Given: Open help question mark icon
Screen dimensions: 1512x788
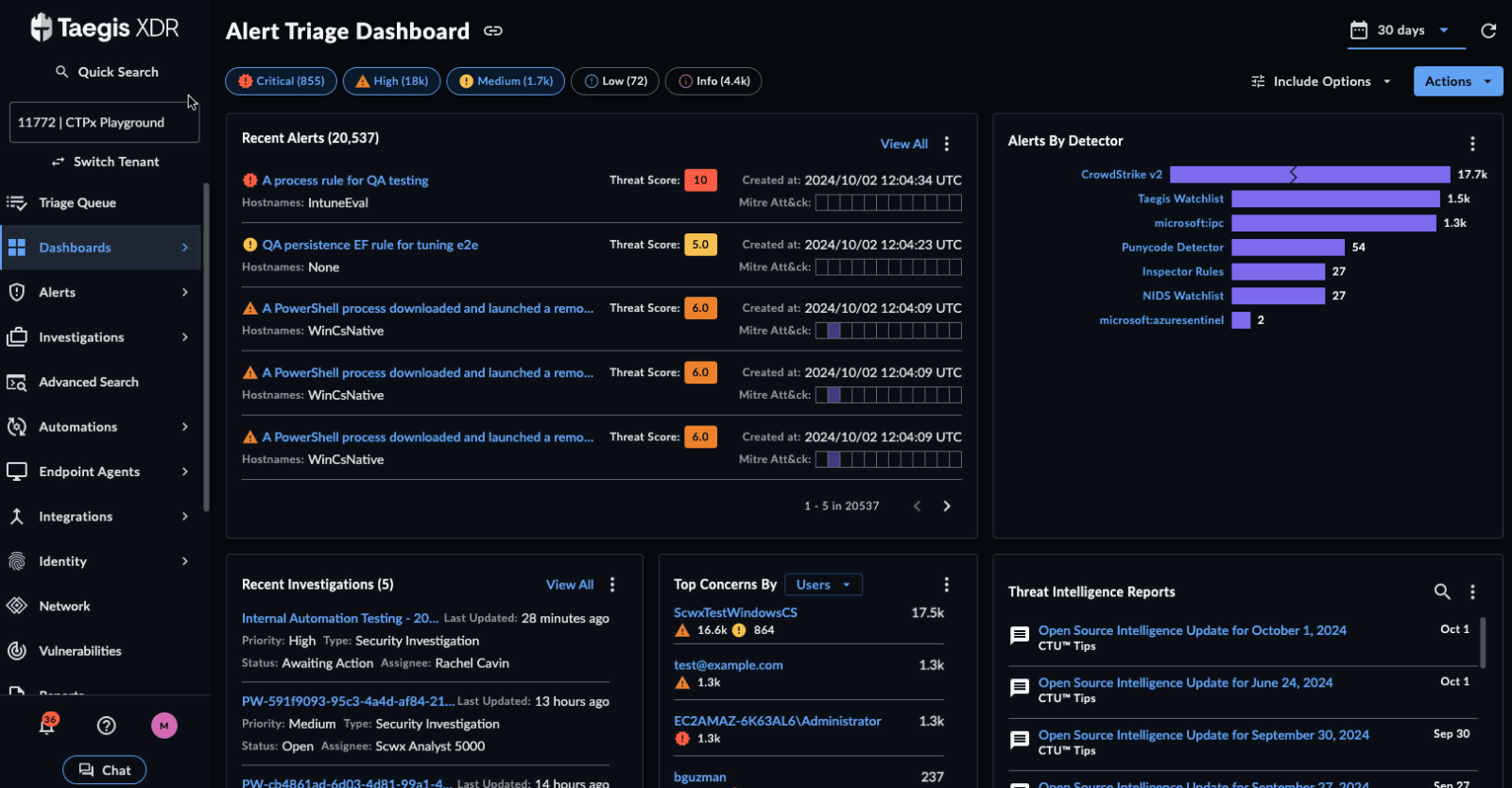Looking at the screenshot, I should (x=107, y=726).
